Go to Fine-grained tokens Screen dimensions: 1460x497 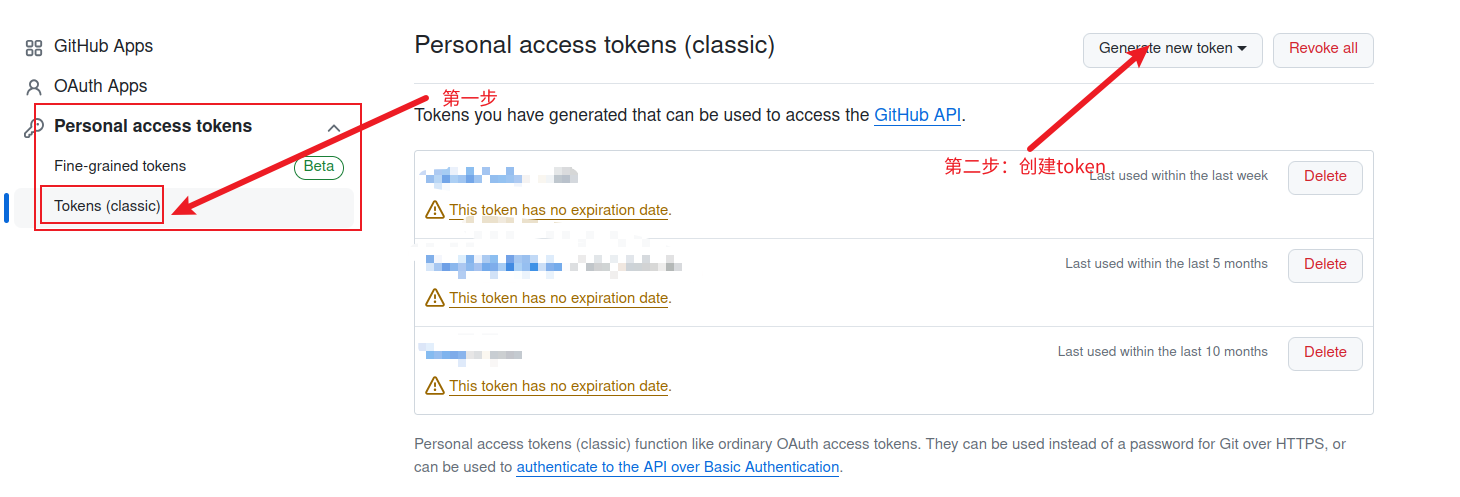click(x=120, y=166)
